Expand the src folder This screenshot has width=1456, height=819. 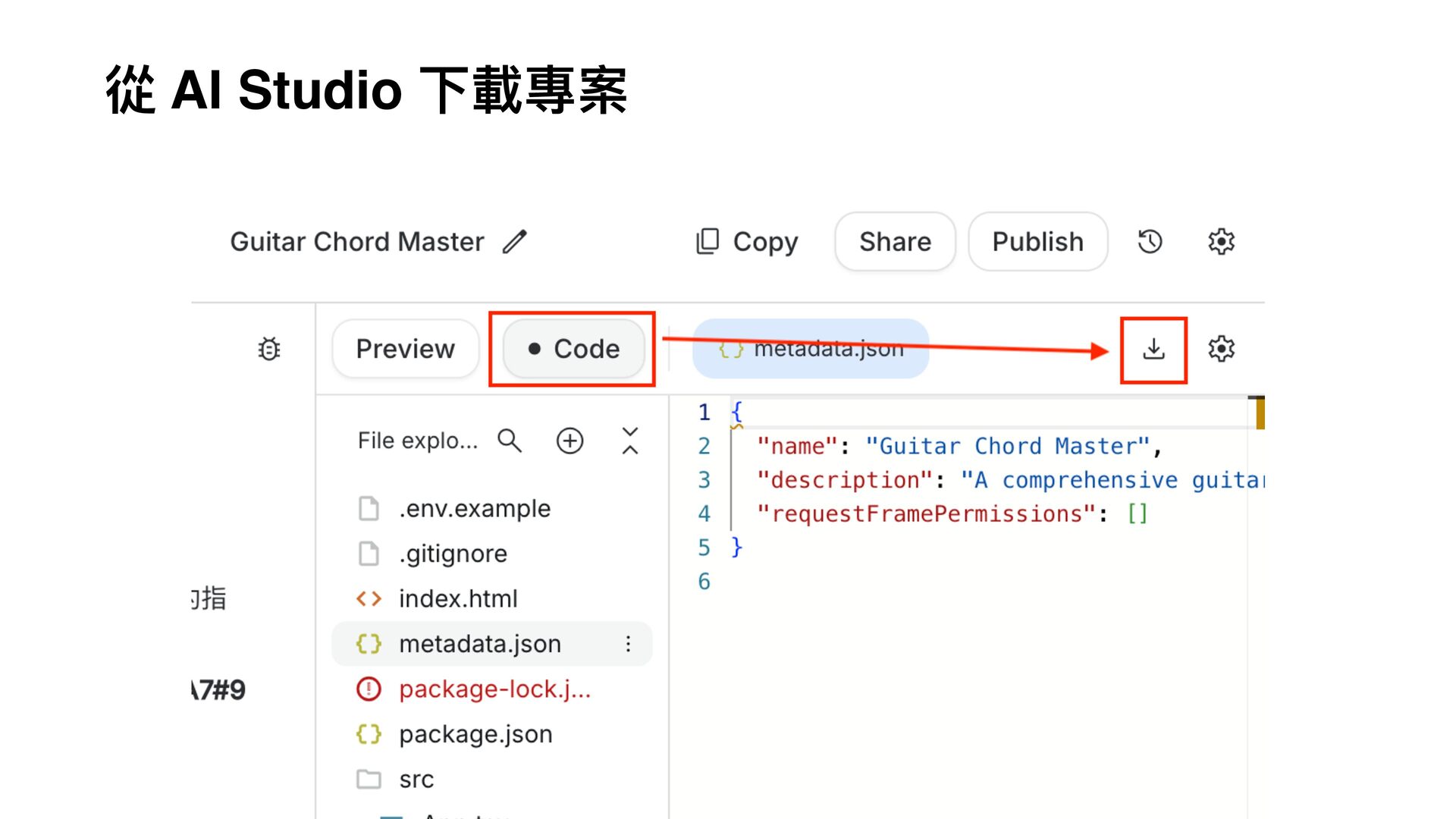click(416, 780)
